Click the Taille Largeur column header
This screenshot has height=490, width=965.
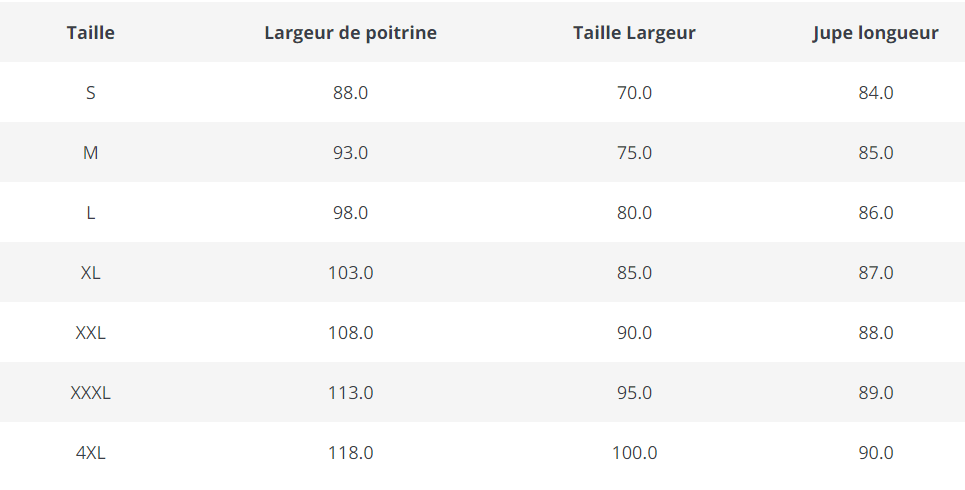634,33
